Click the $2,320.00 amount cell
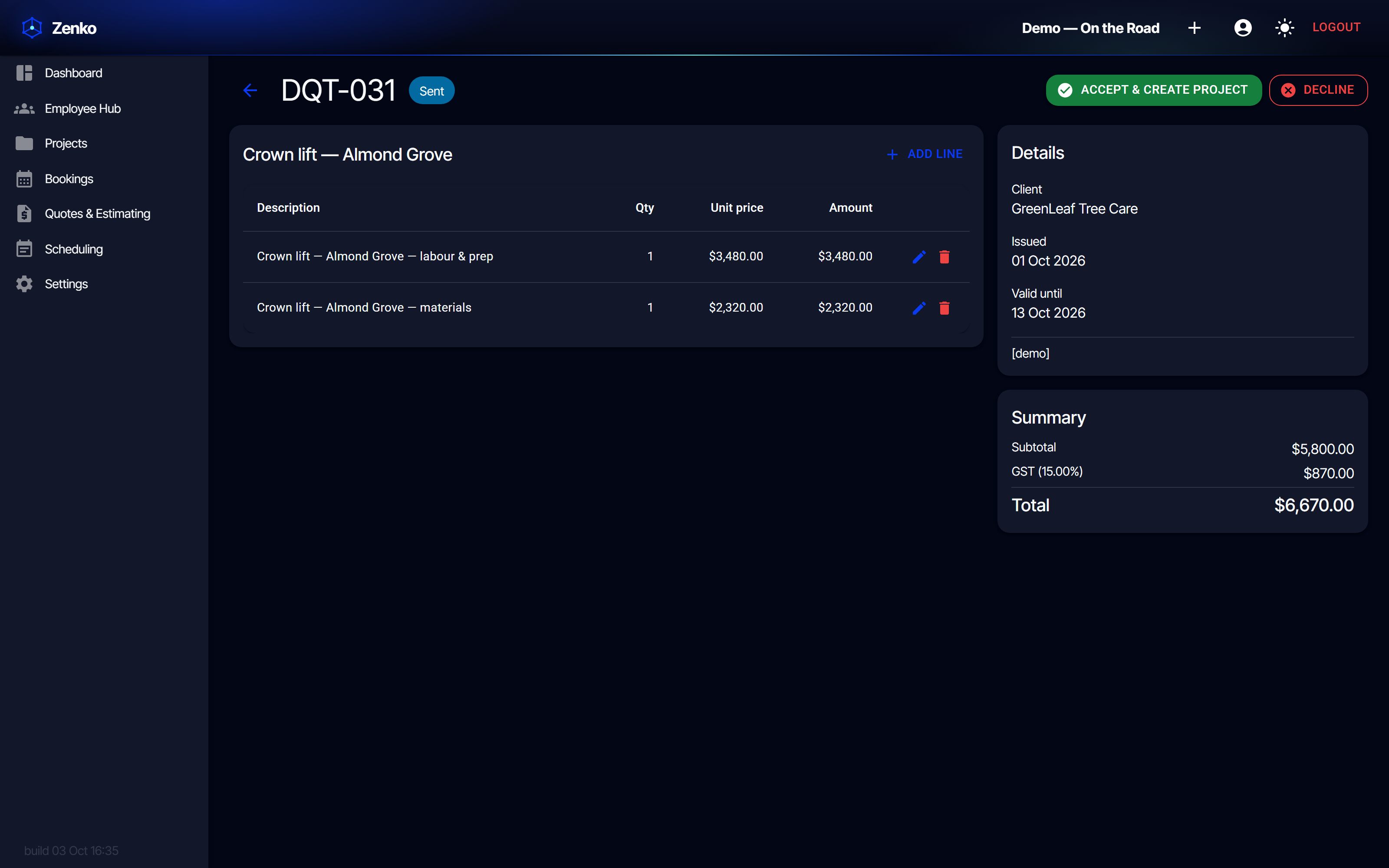Image resolution: width=1389 pixels, height=868 pixels. point(845,307)
